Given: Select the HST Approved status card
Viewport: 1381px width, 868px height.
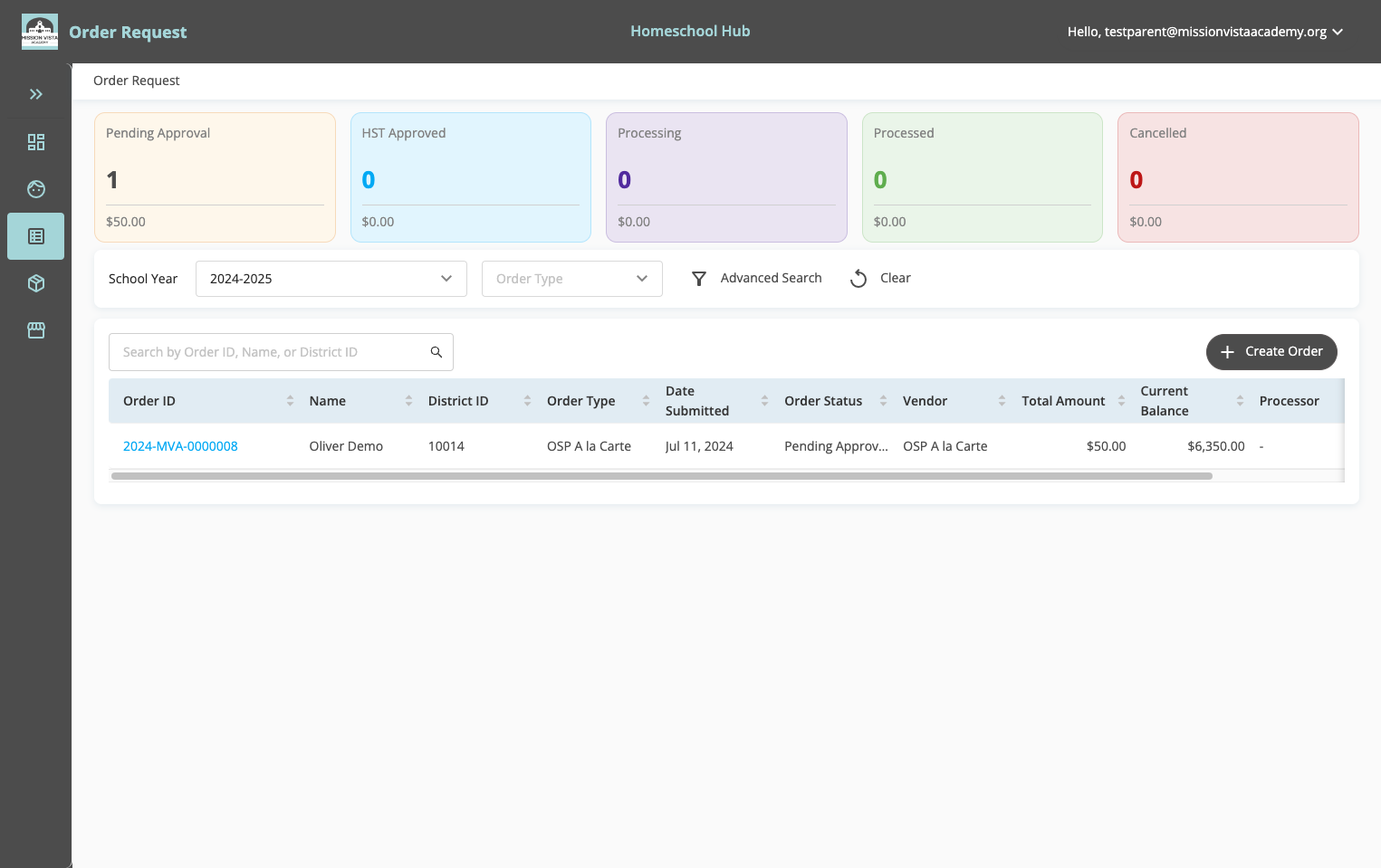Looking at the screenshot, I should [471, 177].
